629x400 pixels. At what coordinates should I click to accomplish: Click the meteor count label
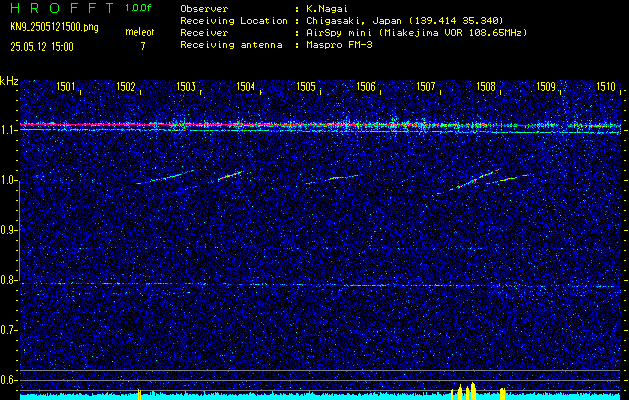(140, 32)
